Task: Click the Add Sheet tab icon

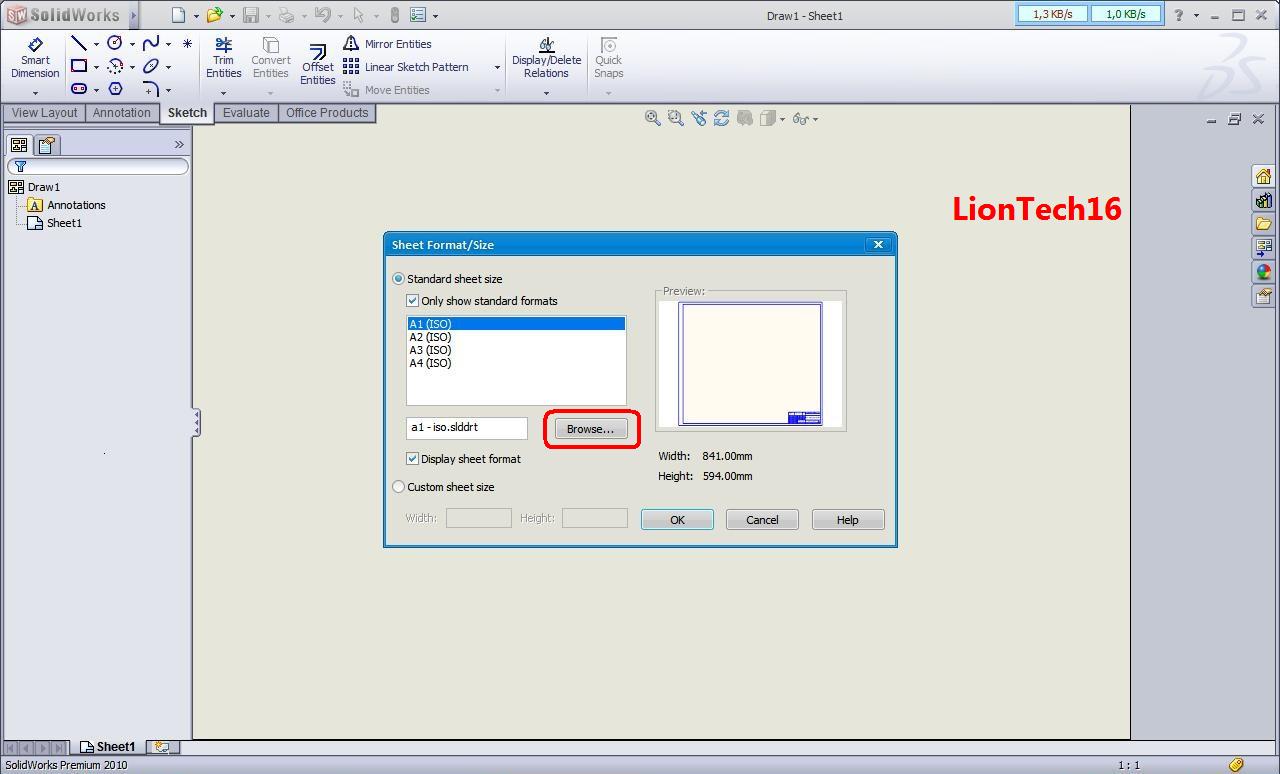Action: pyautogui.click(x=162, y=746)
